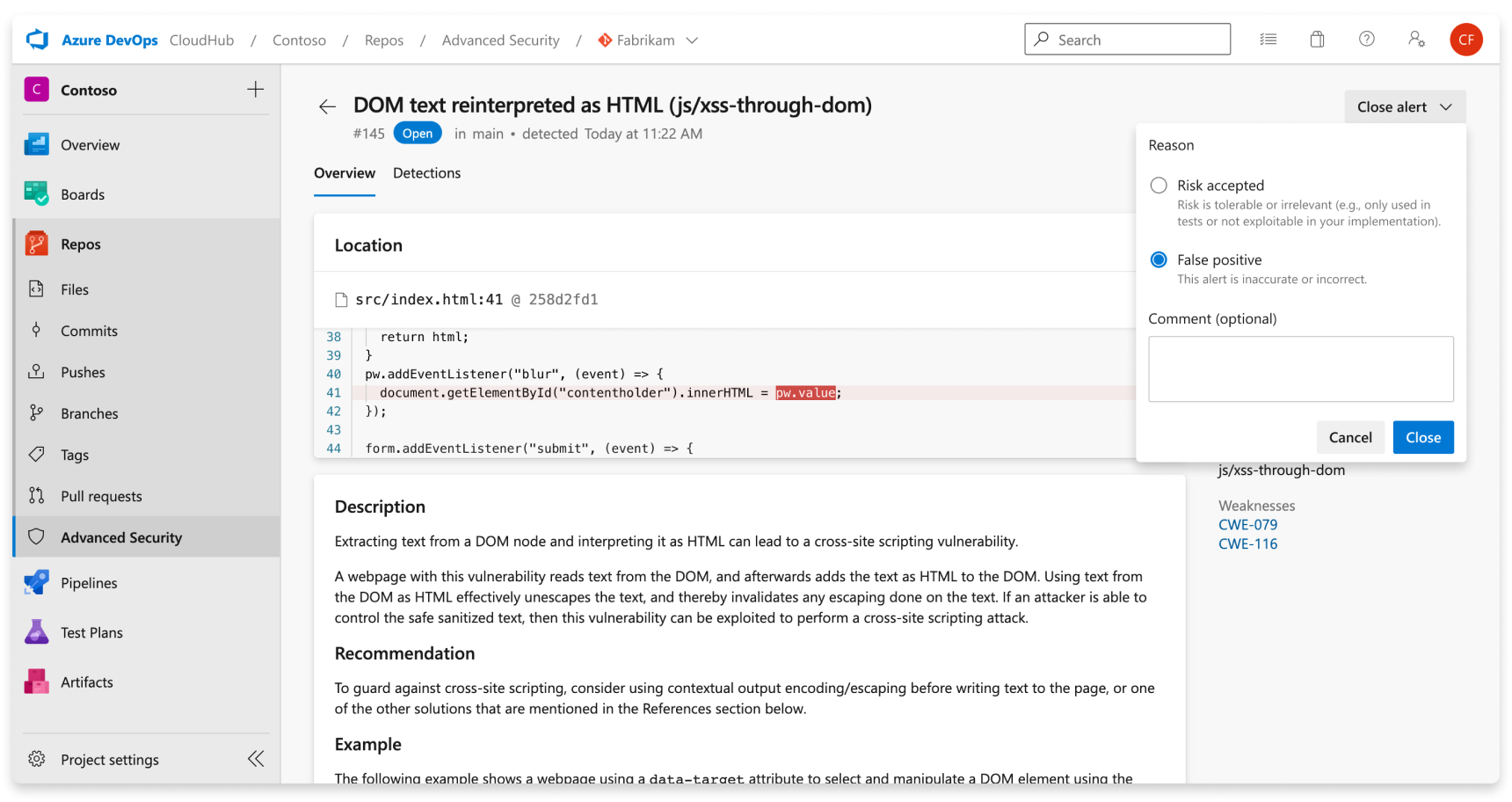Go back with the left arrow icon
Viewport: 1512px width, 802px height.
[327, 106]
